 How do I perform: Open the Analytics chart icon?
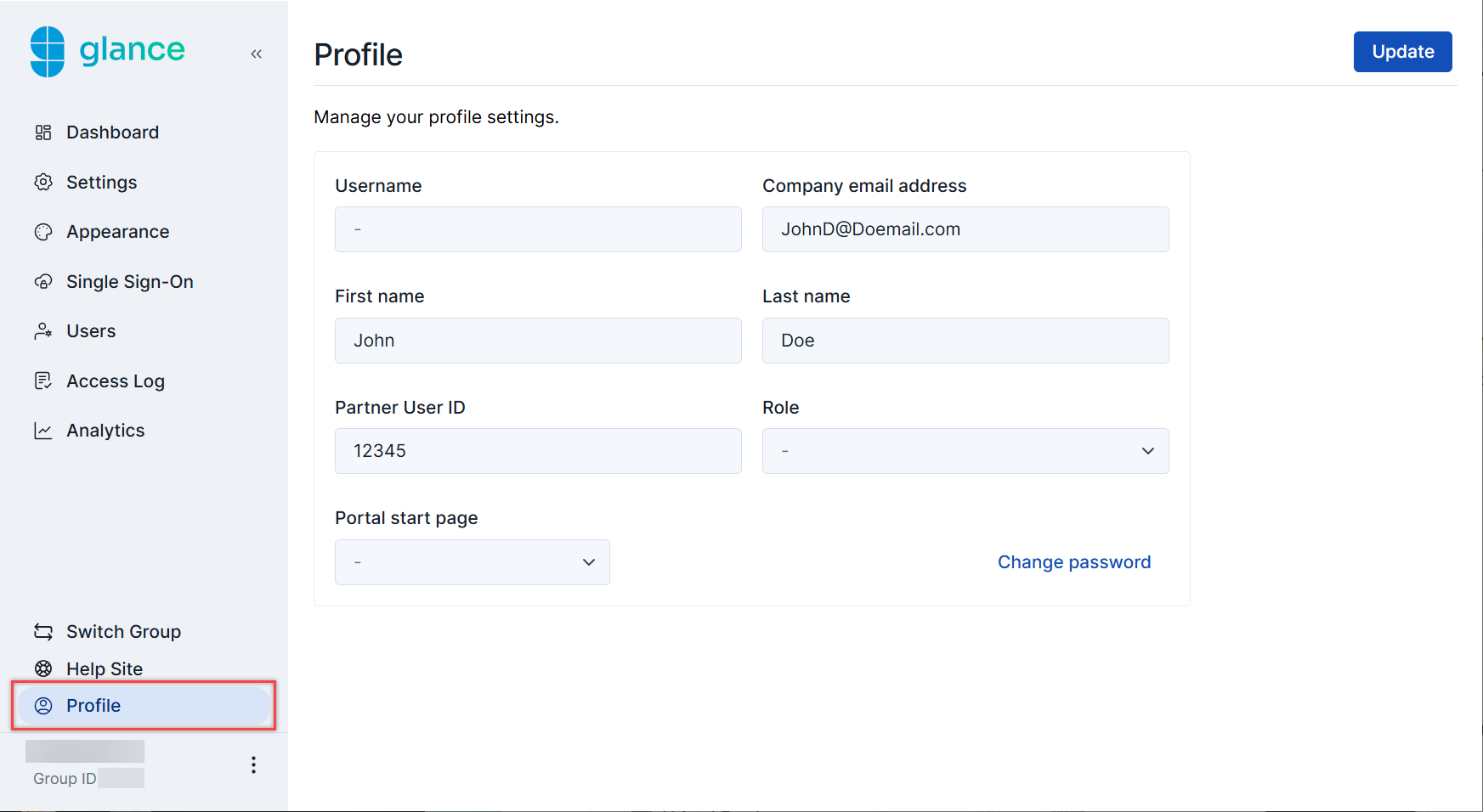[43, 431]
